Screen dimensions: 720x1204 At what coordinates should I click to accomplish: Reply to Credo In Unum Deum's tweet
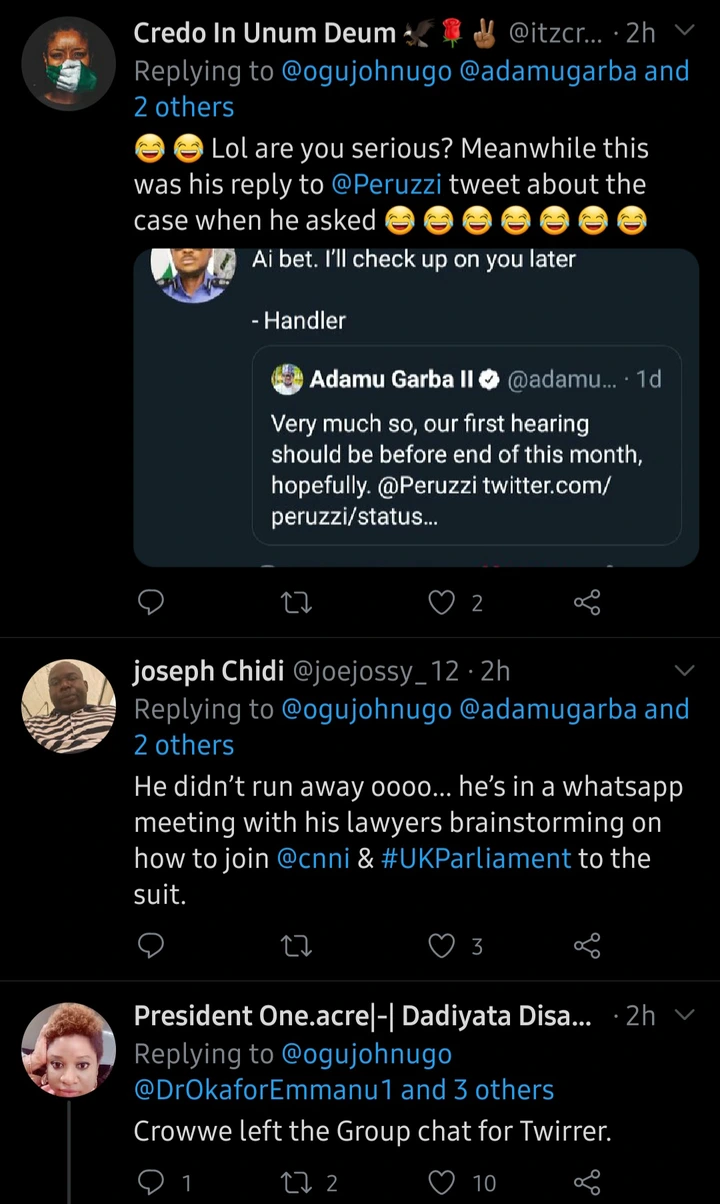tap(150, 602)
